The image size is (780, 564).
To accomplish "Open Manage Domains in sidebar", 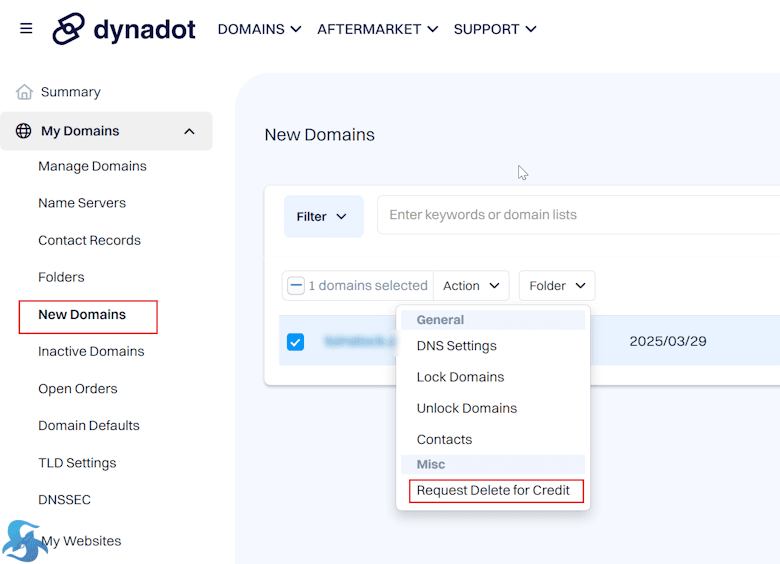I will tap(92, 166).
